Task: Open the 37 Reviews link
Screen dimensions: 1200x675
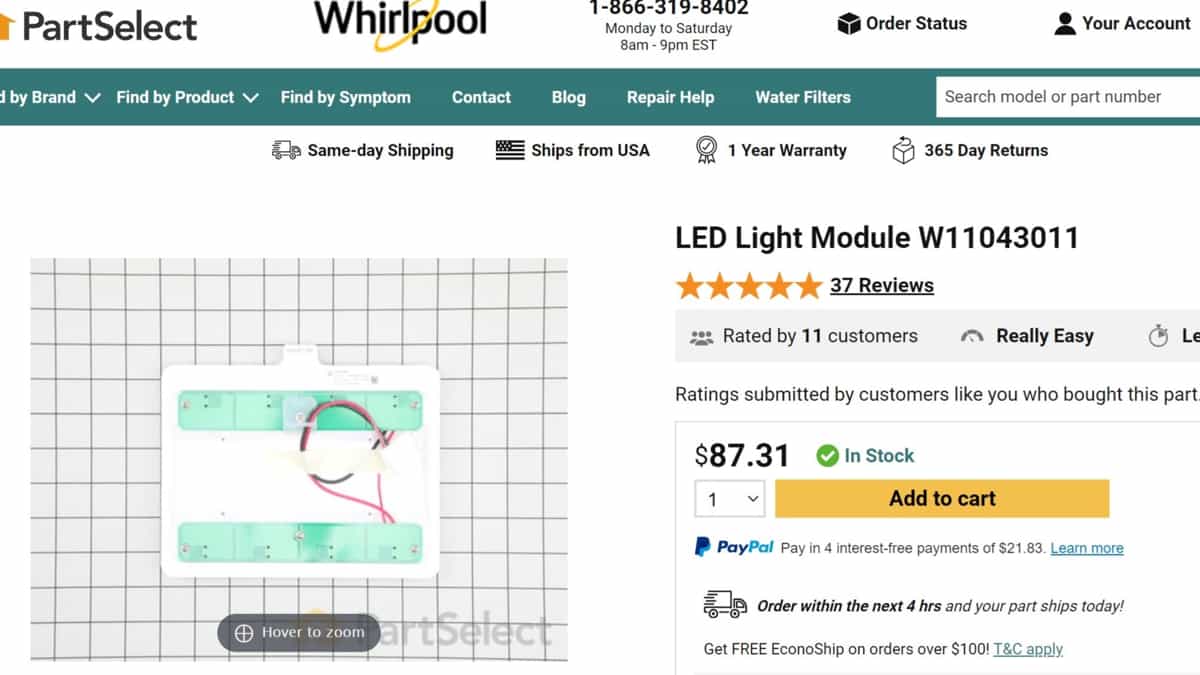Action: pyautogui.click(x=882, y=285)
